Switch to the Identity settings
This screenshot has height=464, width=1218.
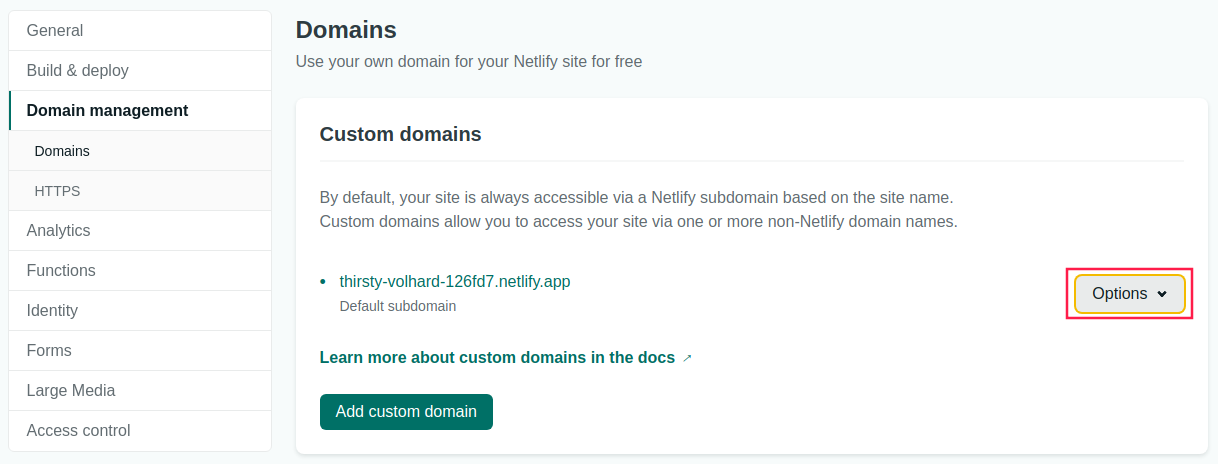coord(52,311)
